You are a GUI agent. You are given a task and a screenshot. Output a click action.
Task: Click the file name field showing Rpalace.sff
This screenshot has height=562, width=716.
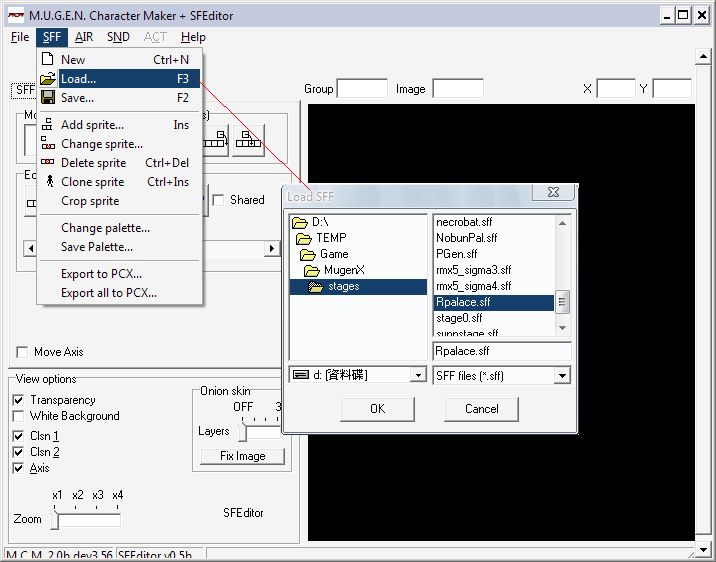pyautogui.click(x=502, y=351)
